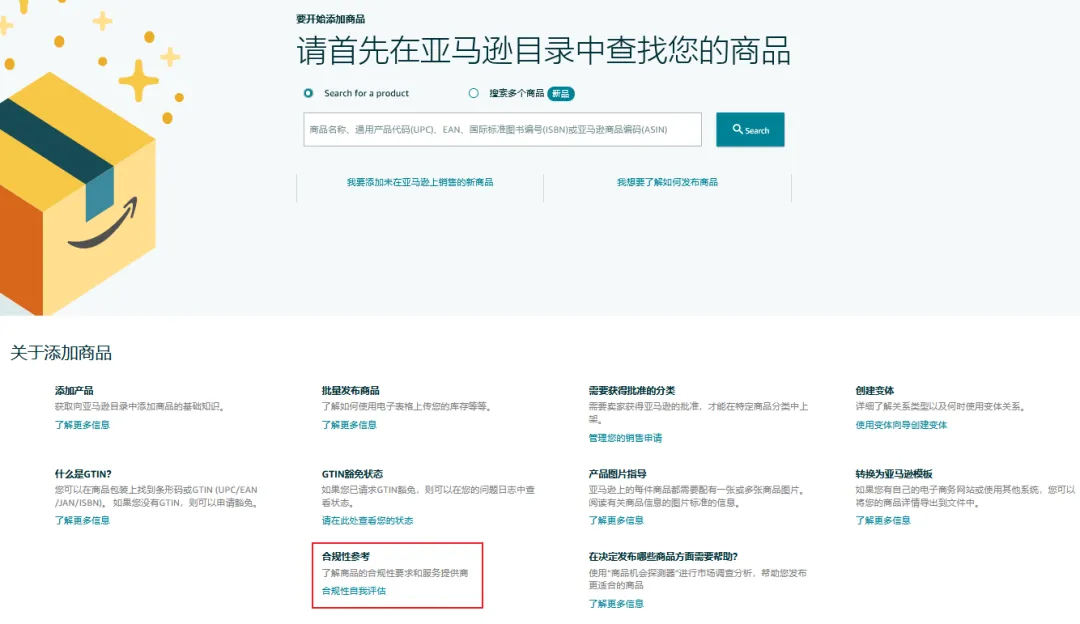Open 管理您的销售申请 link
The image size is (1080, 624).
(x=625, y=438)
